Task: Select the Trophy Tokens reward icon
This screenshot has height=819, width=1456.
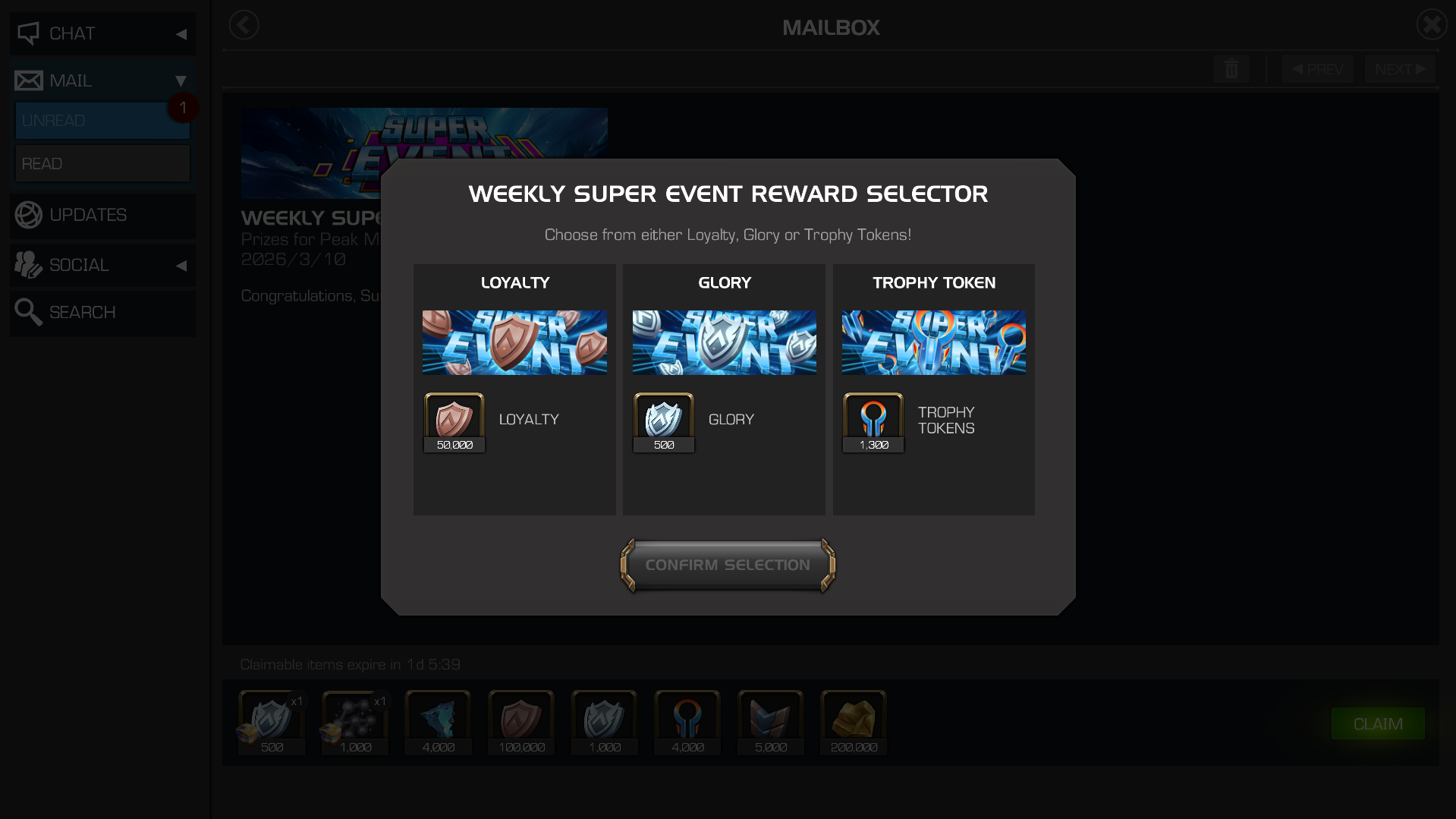Action: [873, 422]
